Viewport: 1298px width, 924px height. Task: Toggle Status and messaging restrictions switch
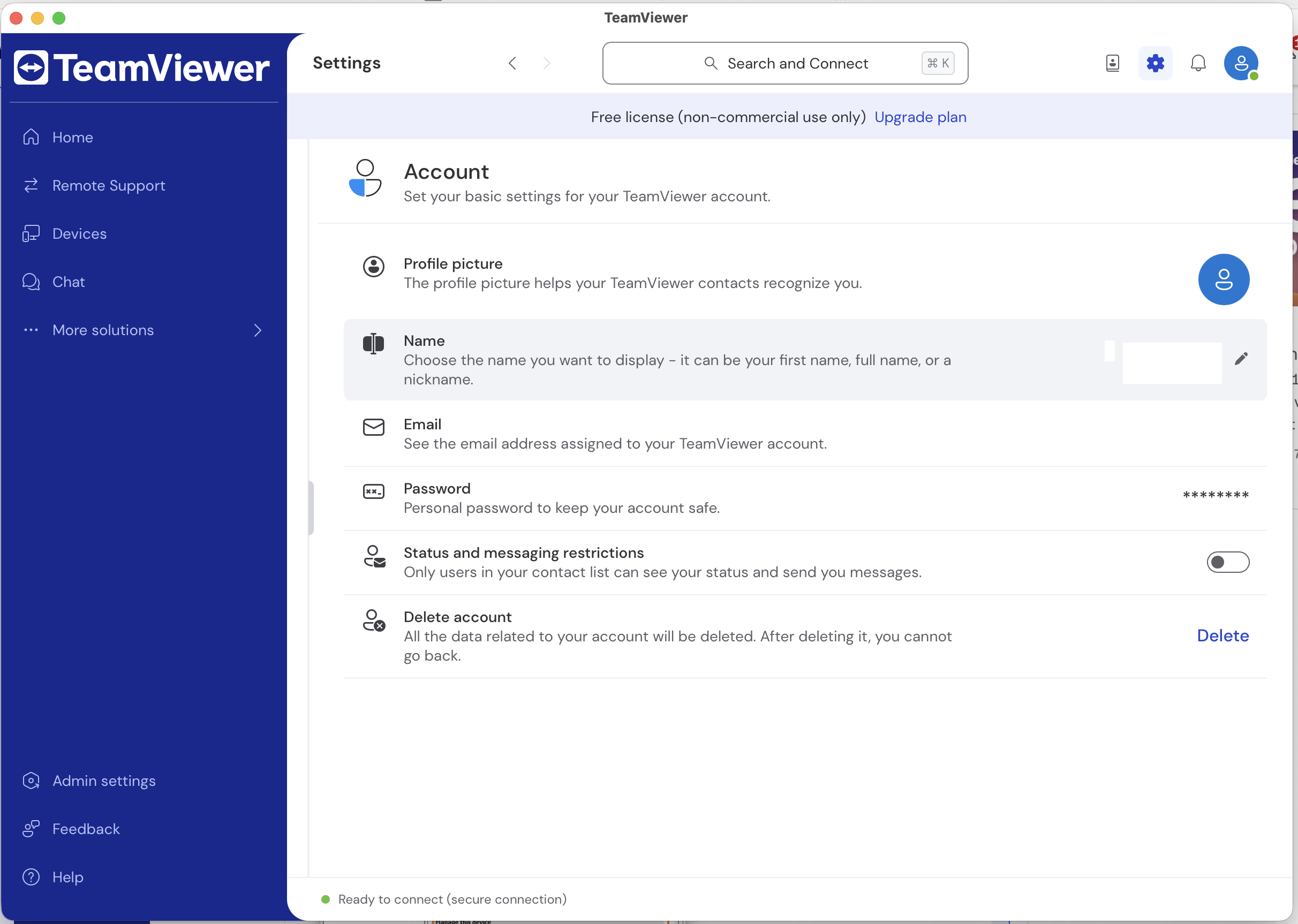click(1228, 563)
